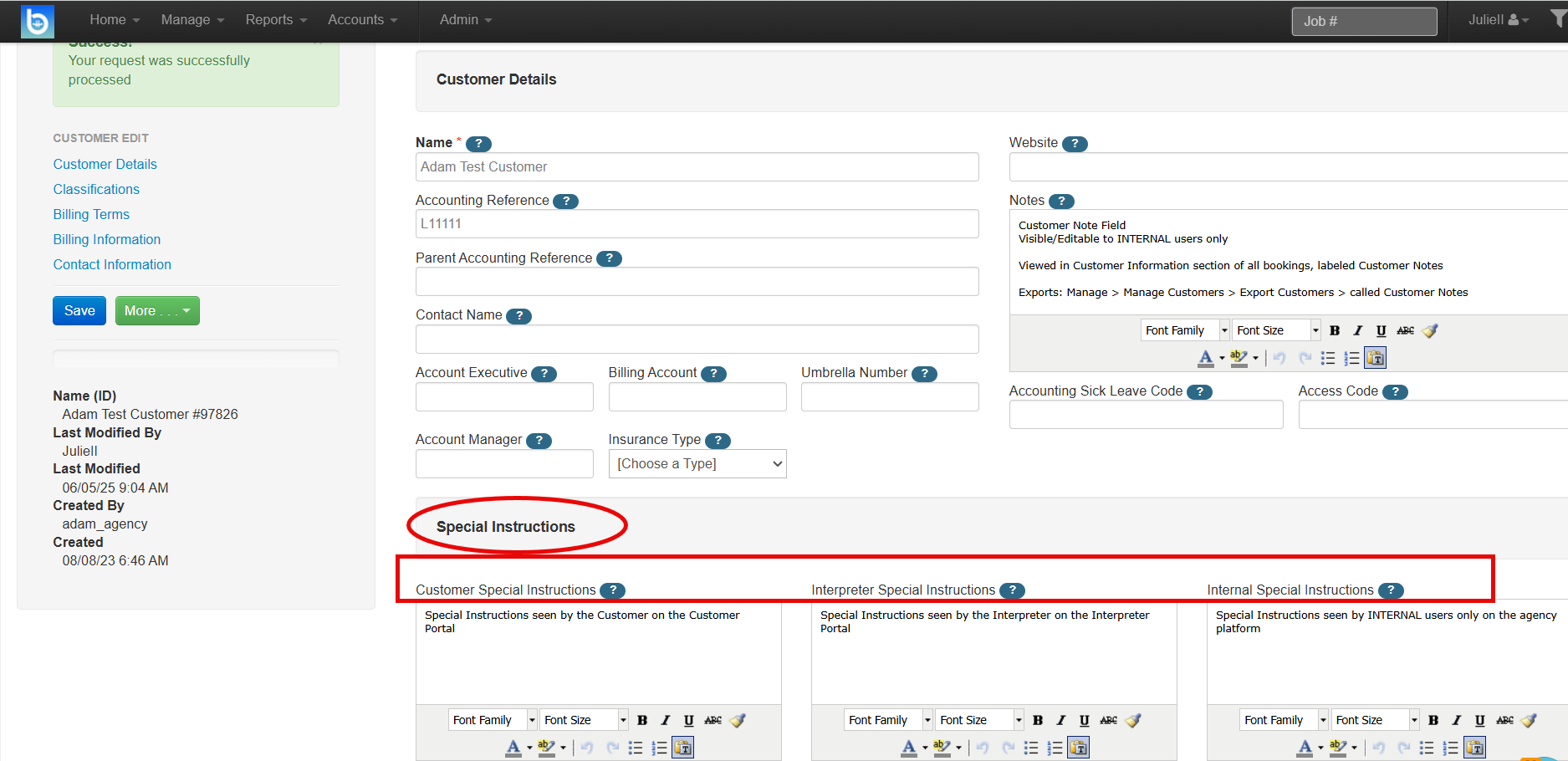Pick highlight color in Notes editor
The width and height of the screenshot is (1568, 761).
tap(1239, 358)
